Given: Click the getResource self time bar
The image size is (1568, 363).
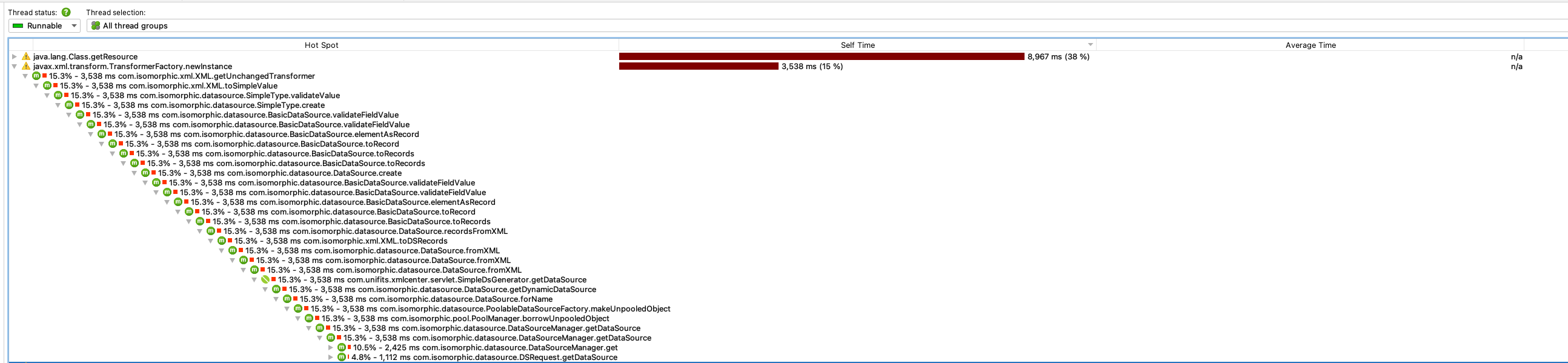Looking at the screenshot, I should pos(822,56).
